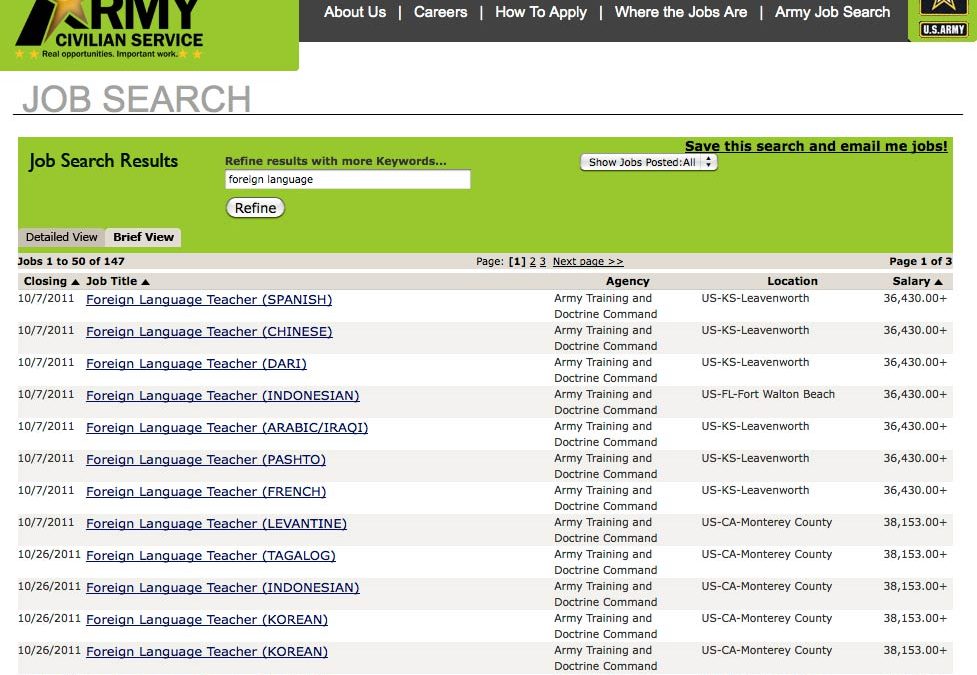Click the agency cell in the DARI row
This screenshot has width=977, height=675.
606,370
